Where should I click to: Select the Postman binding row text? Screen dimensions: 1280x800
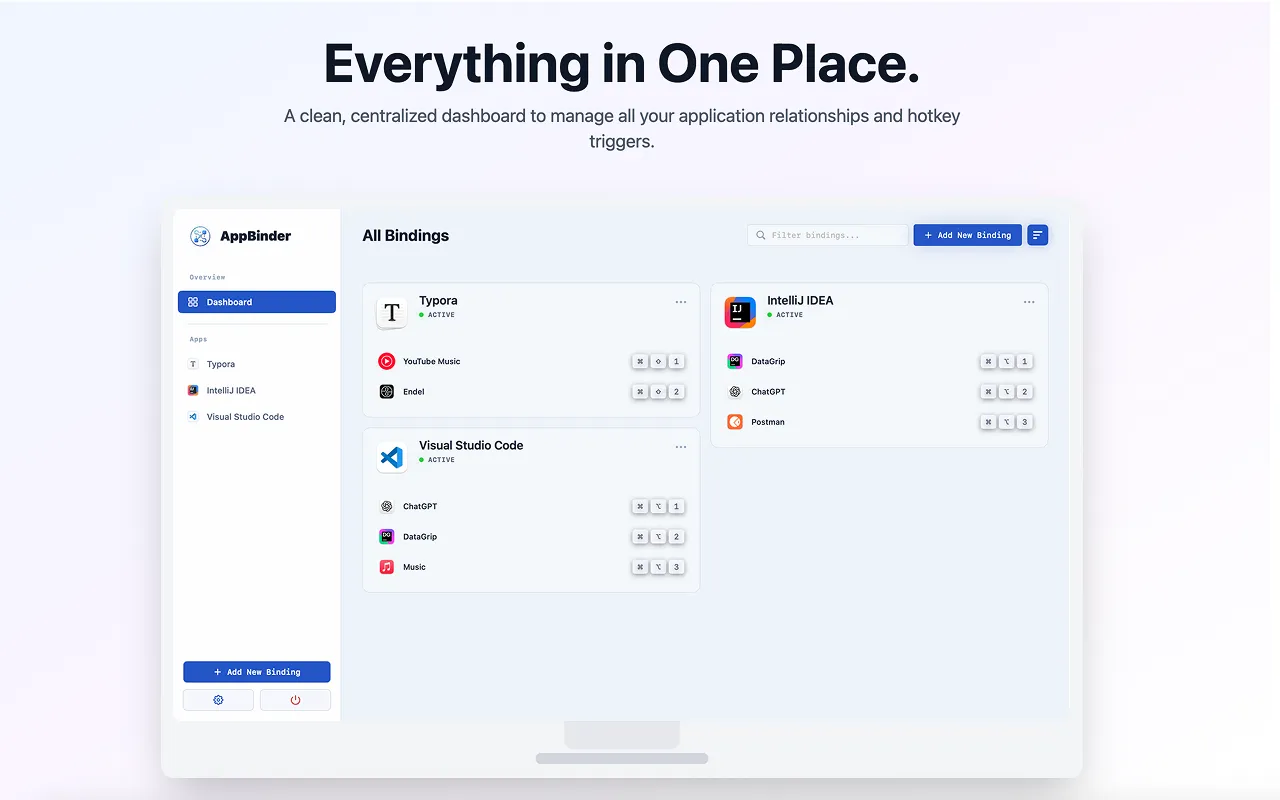768,422
